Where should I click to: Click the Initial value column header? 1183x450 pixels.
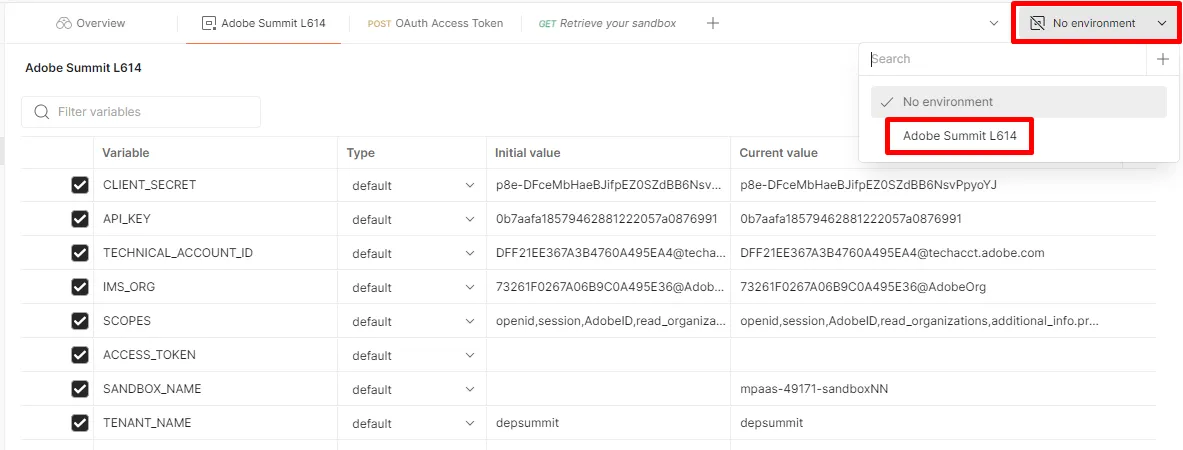coord(527,153)
